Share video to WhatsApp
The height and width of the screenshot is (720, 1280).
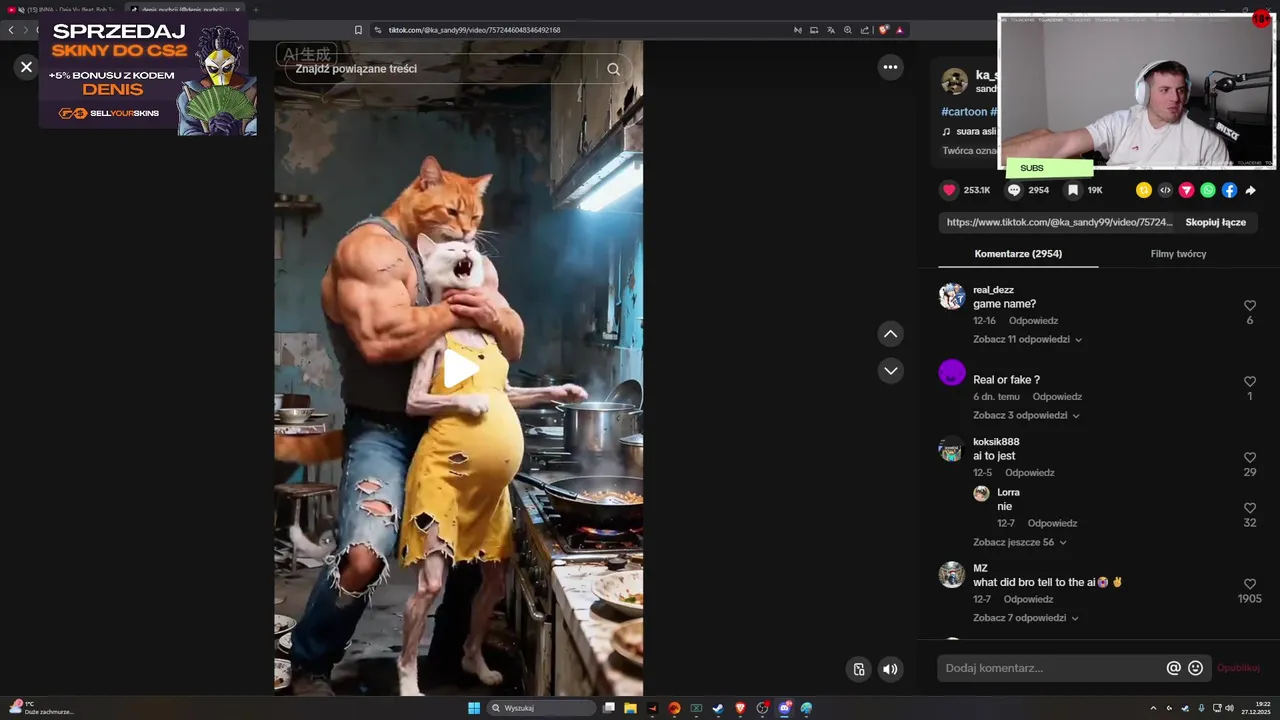pos(1208,190)
